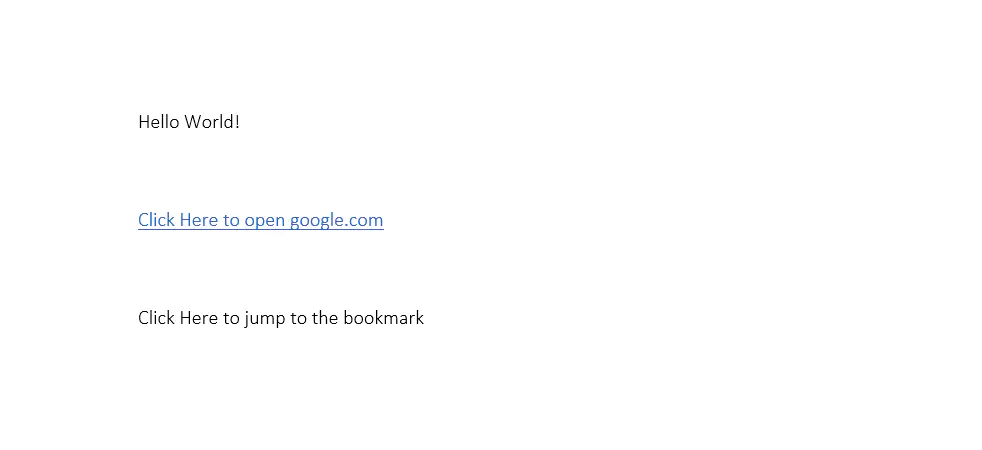The width and height of the screenshot is (982, 450).
Task: Click the first word "Click" of the hyperlink
Action: click(x=157, y=220)
